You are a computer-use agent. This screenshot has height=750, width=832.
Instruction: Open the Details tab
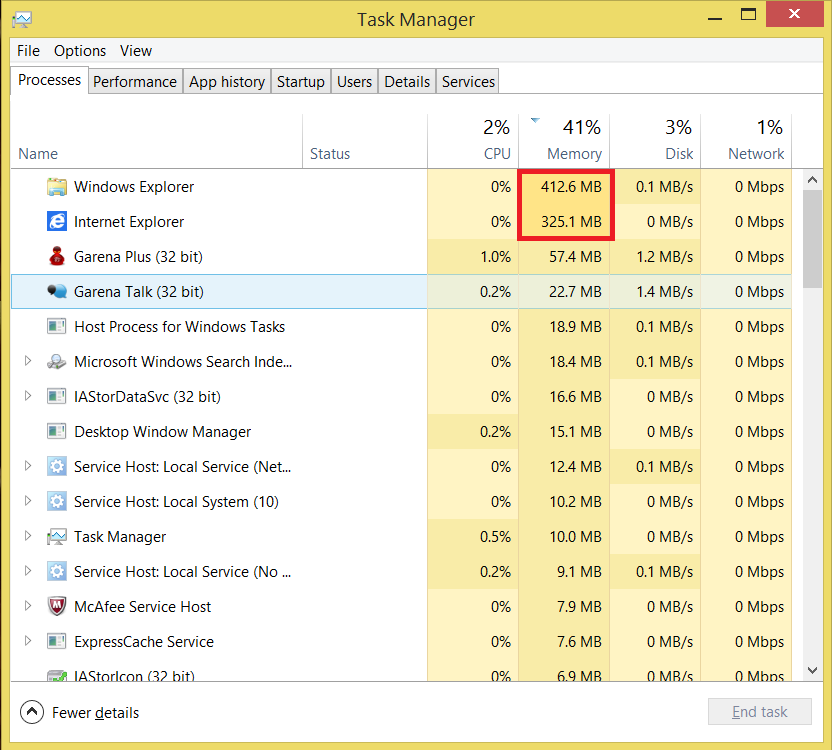coord(407,82)
